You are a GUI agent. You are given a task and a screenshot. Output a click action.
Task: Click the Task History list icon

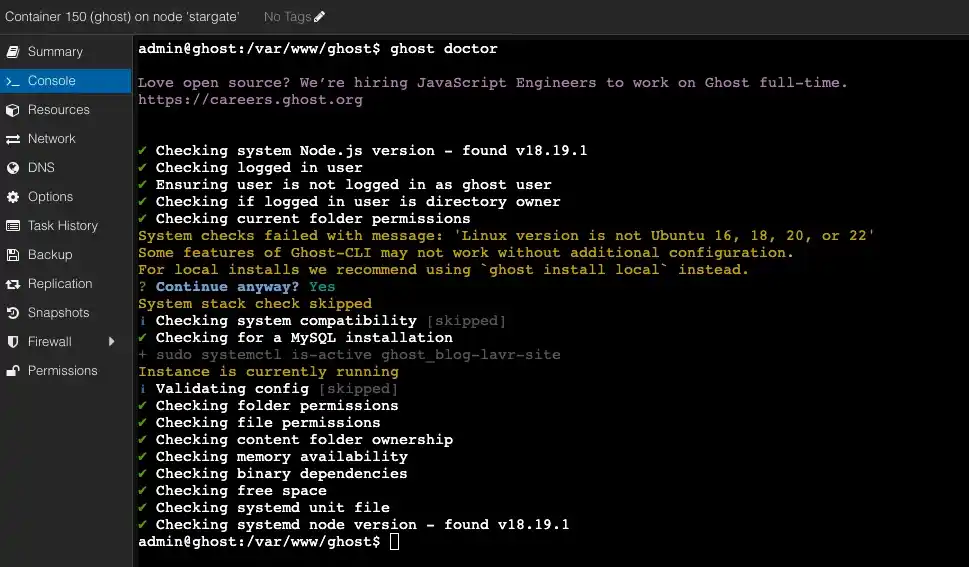[12, 226]
